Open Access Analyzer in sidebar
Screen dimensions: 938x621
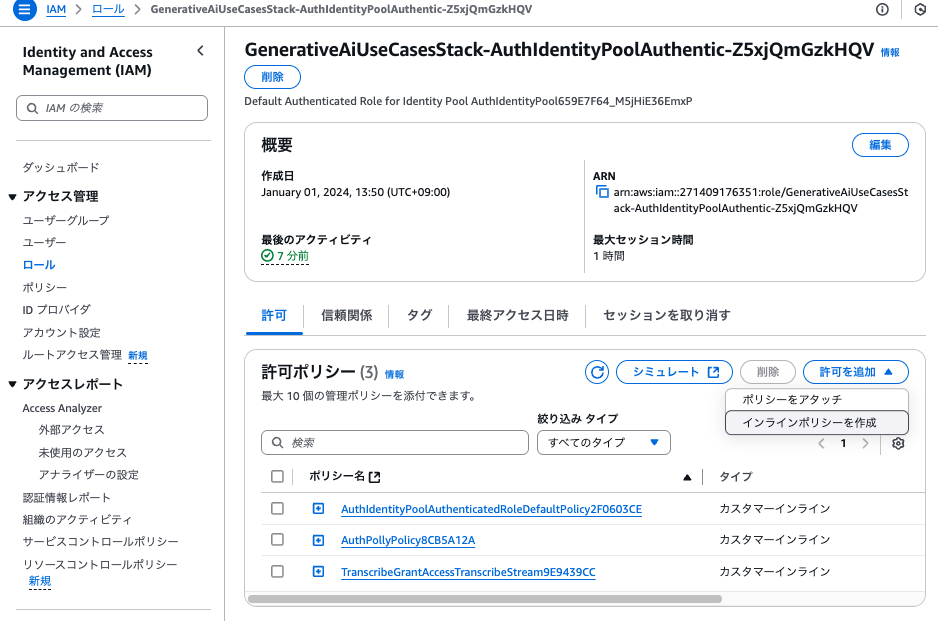pyautogui.click(x=62, y=408)
